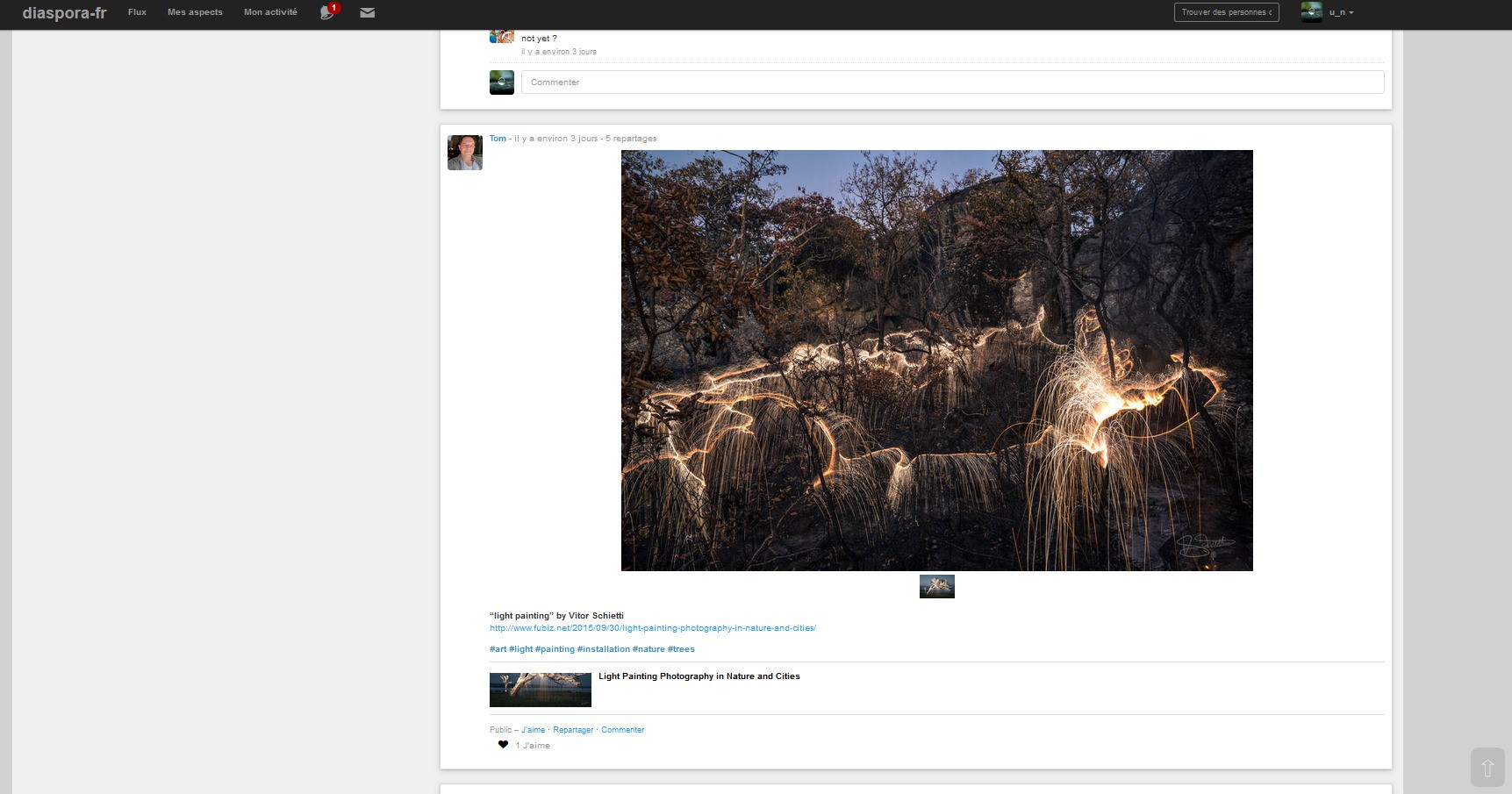Click the Tom author name link
Image resolution: width=1512 pixels, height=794 pixels.
pyautogui.click(x=498, y=139)
